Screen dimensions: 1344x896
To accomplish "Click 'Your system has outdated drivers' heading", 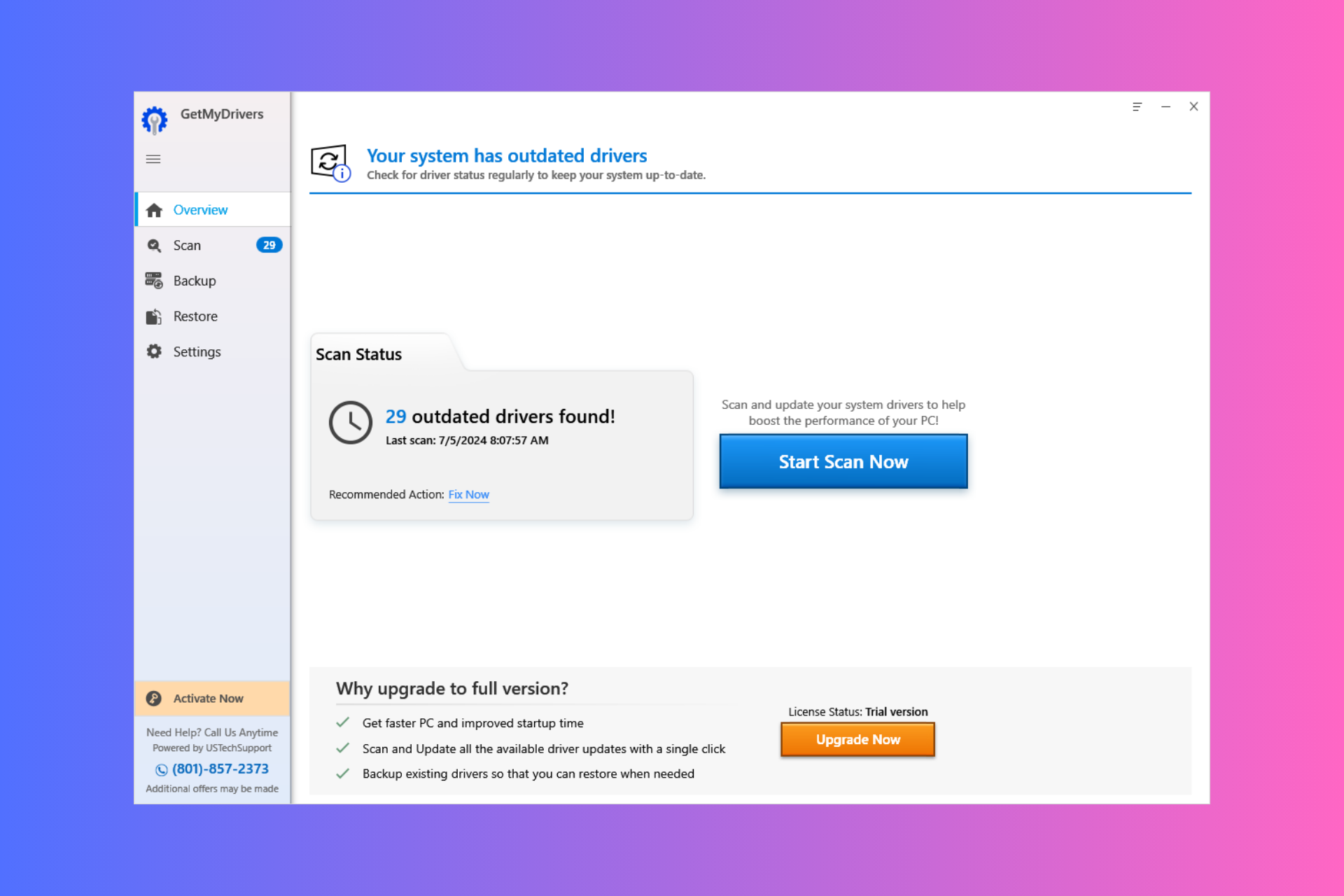I will (507, 155).
